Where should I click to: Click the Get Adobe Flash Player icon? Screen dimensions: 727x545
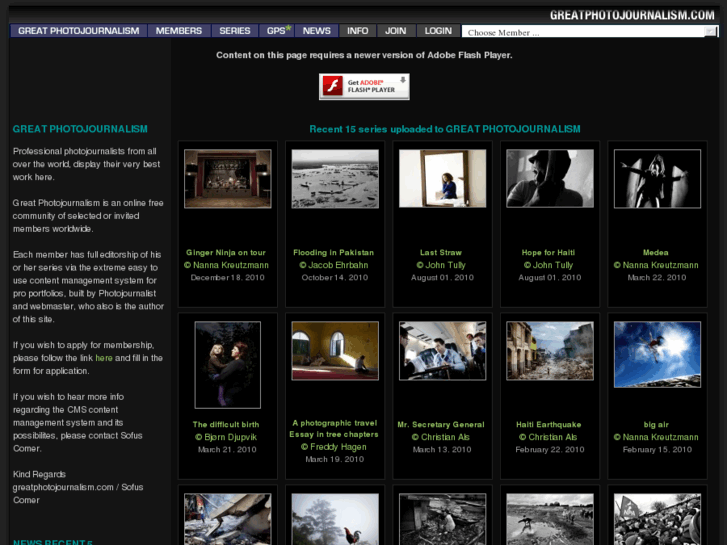click(364, 87)
